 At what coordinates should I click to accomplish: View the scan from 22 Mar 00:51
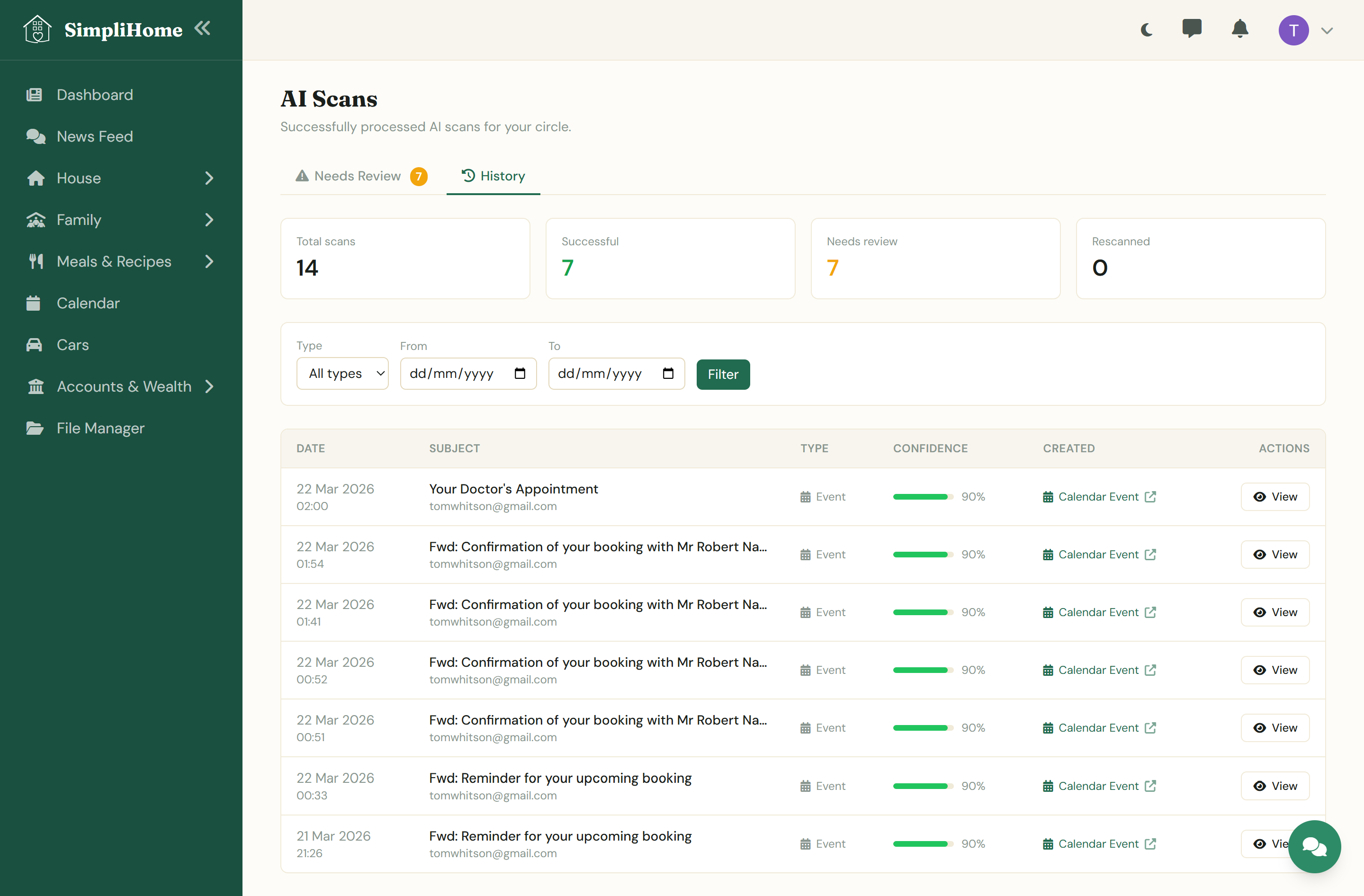pyautogui.click(x=1274, y=727)
